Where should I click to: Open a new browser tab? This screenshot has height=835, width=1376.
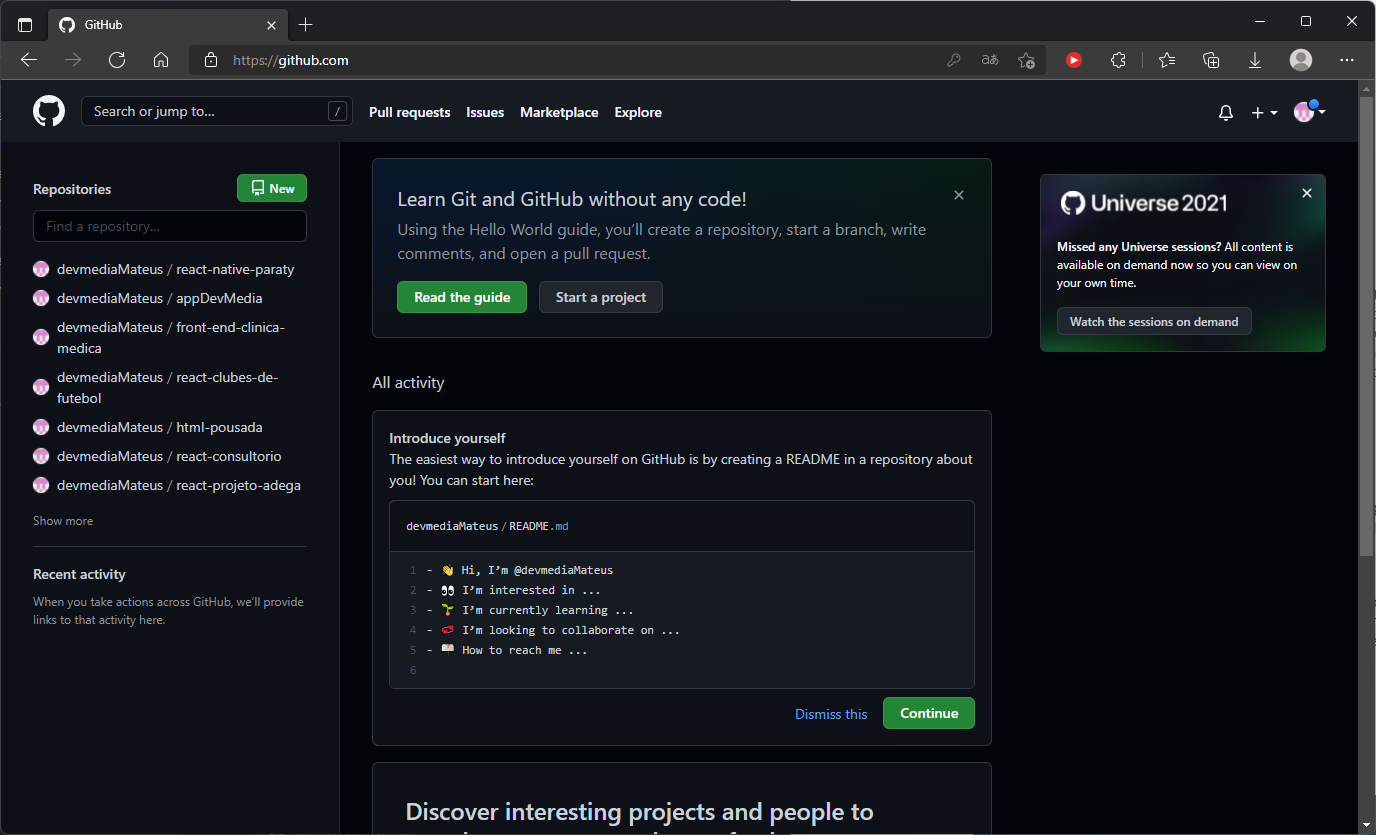306,24
